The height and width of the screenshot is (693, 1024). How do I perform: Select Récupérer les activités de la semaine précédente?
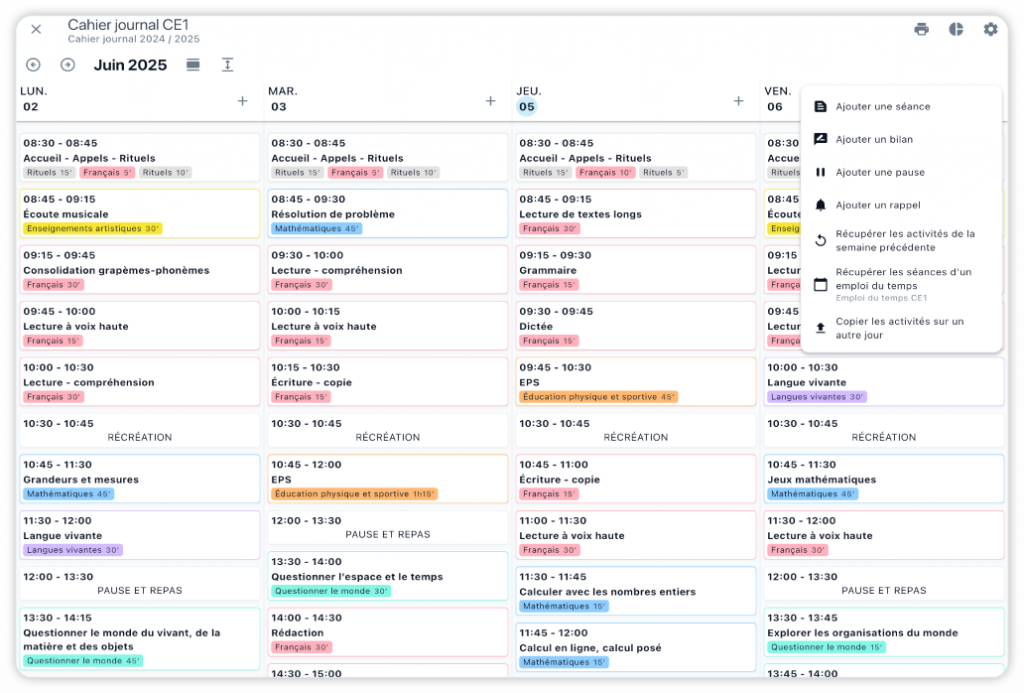[904, 241]
